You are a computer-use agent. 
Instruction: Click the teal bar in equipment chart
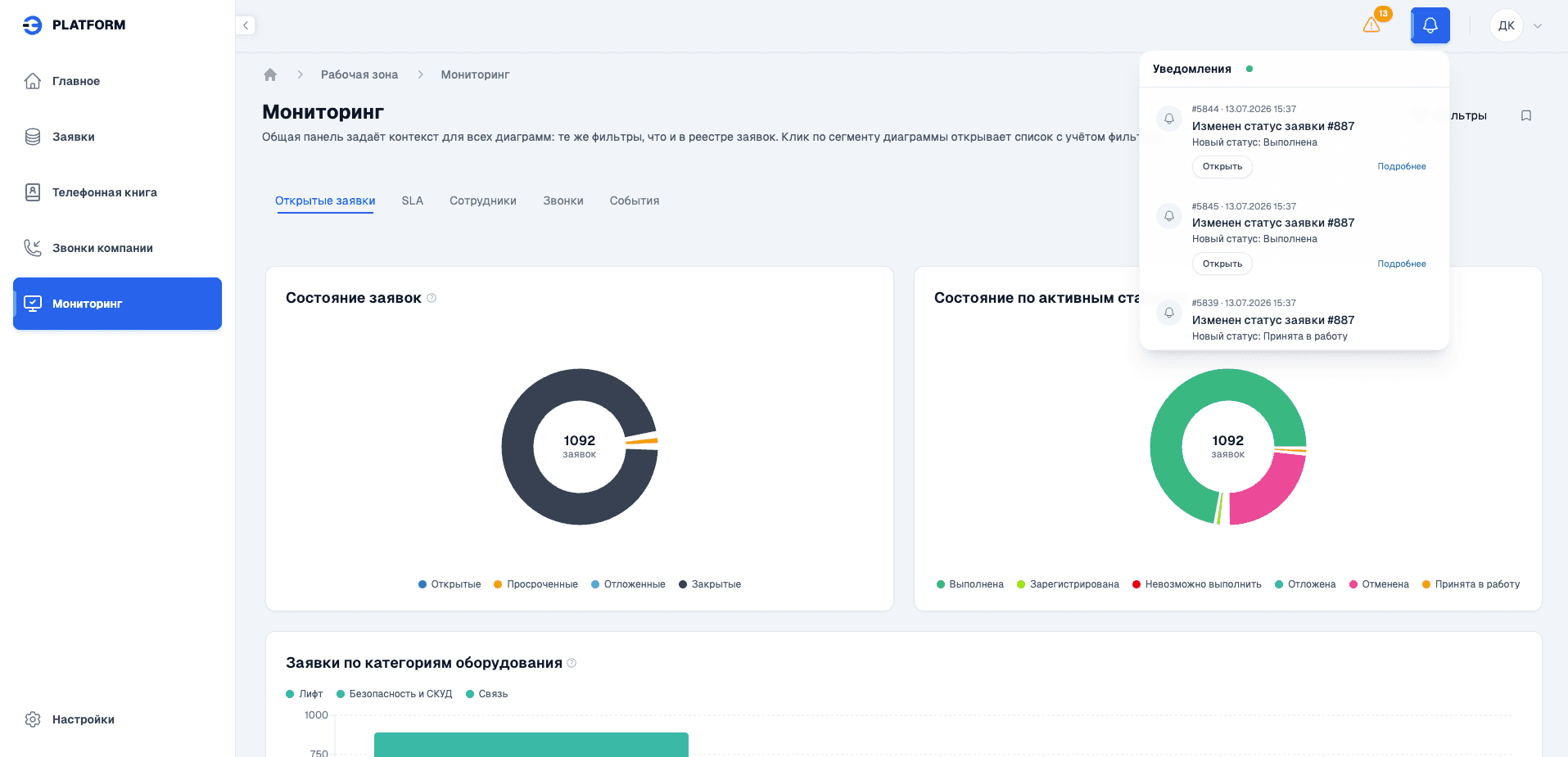pyautogui.click(x=531, y=745)
